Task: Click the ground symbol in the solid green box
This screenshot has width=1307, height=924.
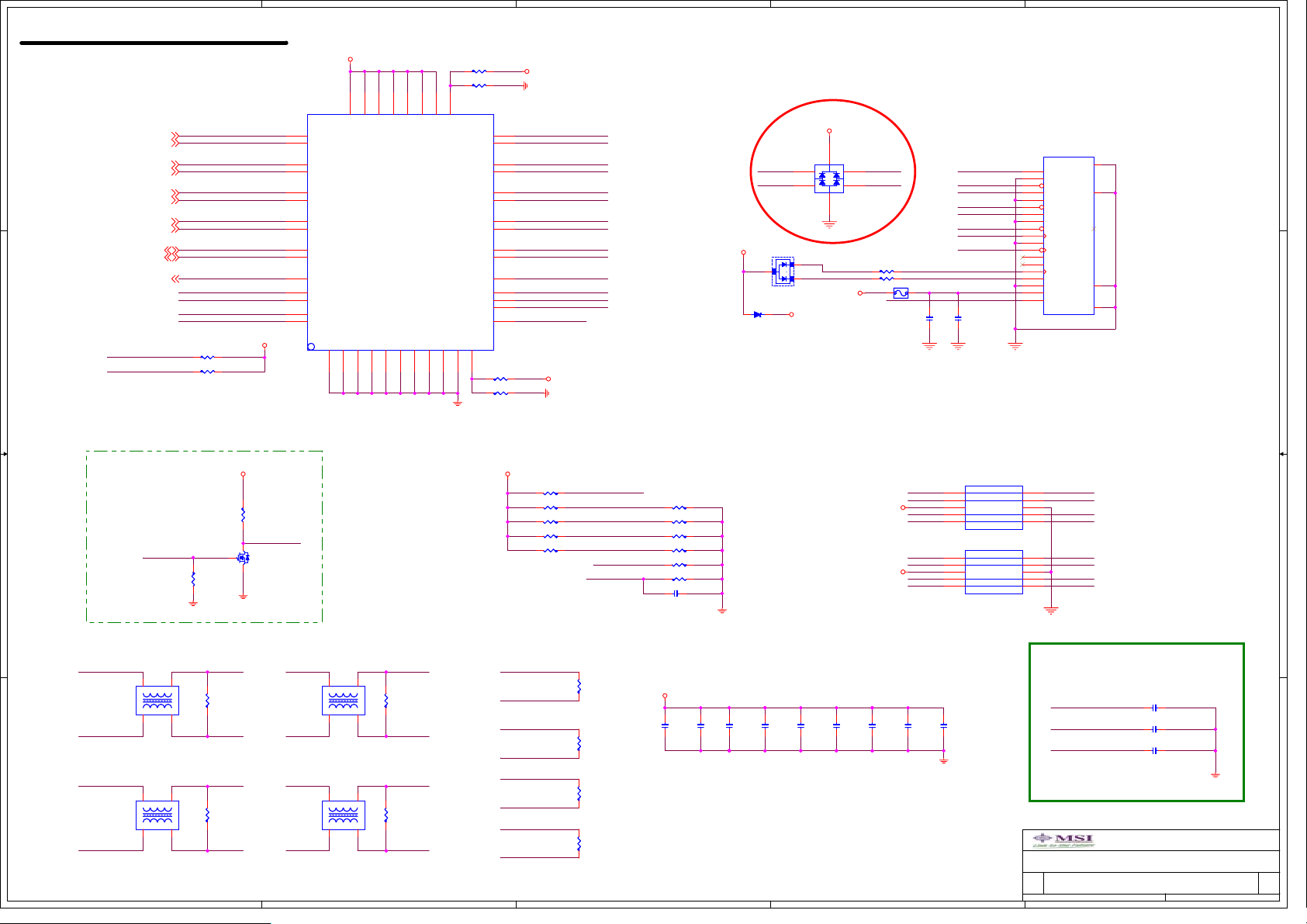Action: [x=1215, y=774]
